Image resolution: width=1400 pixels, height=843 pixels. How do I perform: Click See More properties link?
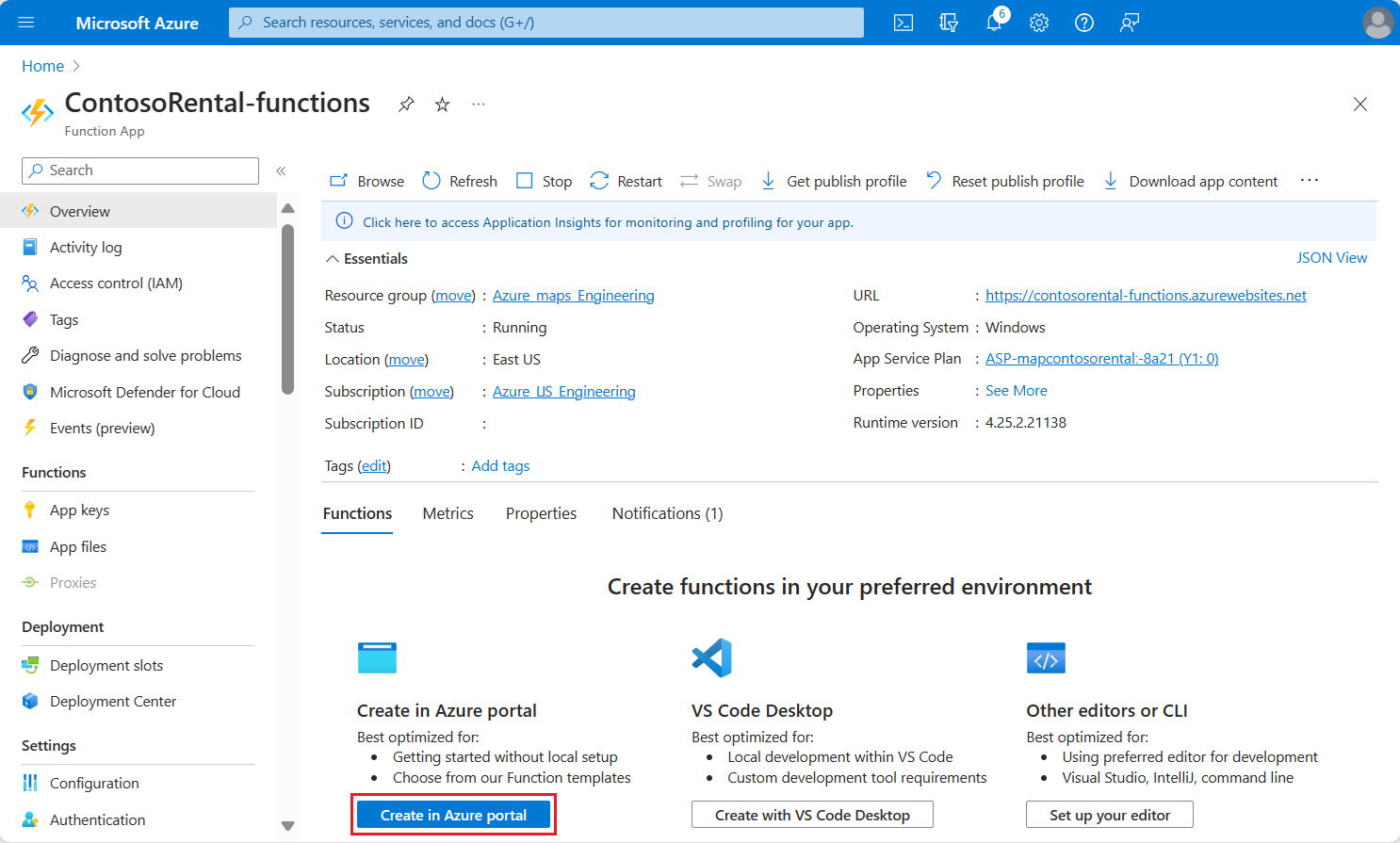1017,391
